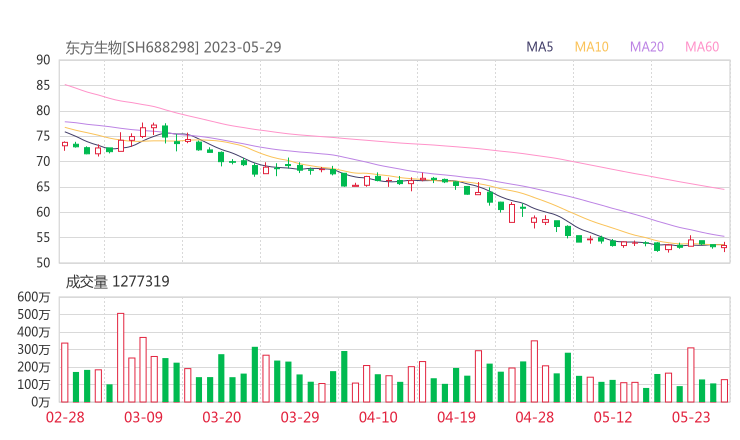Click the MA60 legend label

pyautogui.click(x=702, y=47)
